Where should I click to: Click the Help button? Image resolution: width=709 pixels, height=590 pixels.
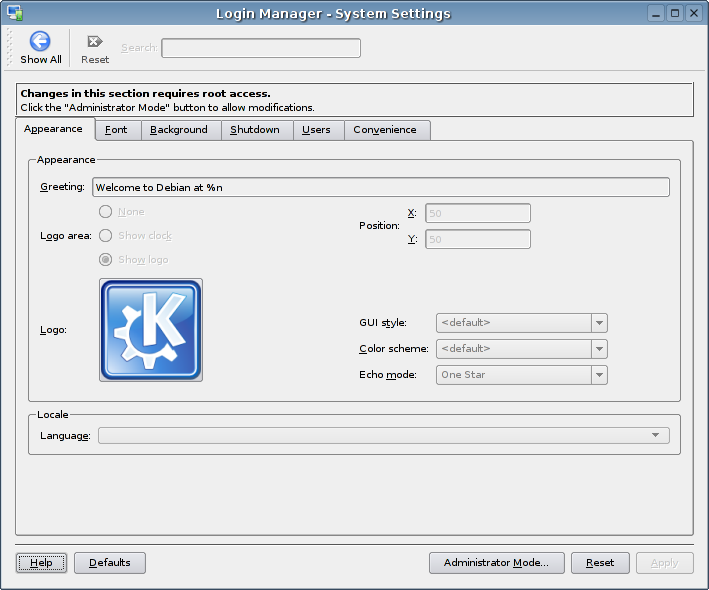pos(41,563)
